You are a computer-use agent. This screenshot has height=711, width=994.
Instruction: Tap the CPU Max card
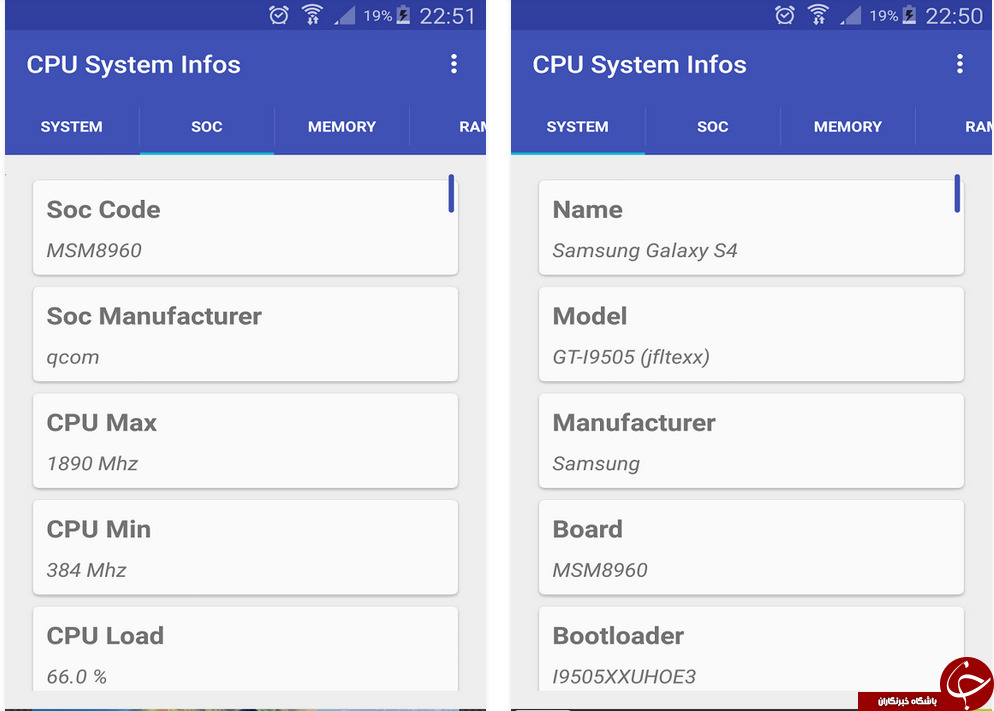coord(245,440)
